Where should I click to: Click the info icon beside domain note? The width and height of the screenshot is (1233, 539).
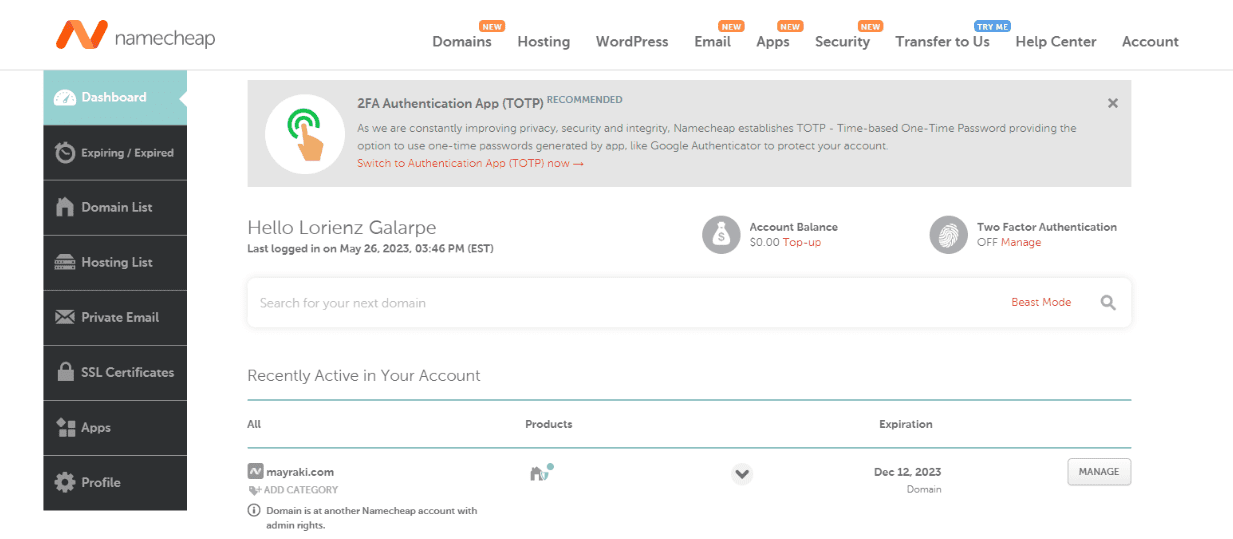click(254, 510)
